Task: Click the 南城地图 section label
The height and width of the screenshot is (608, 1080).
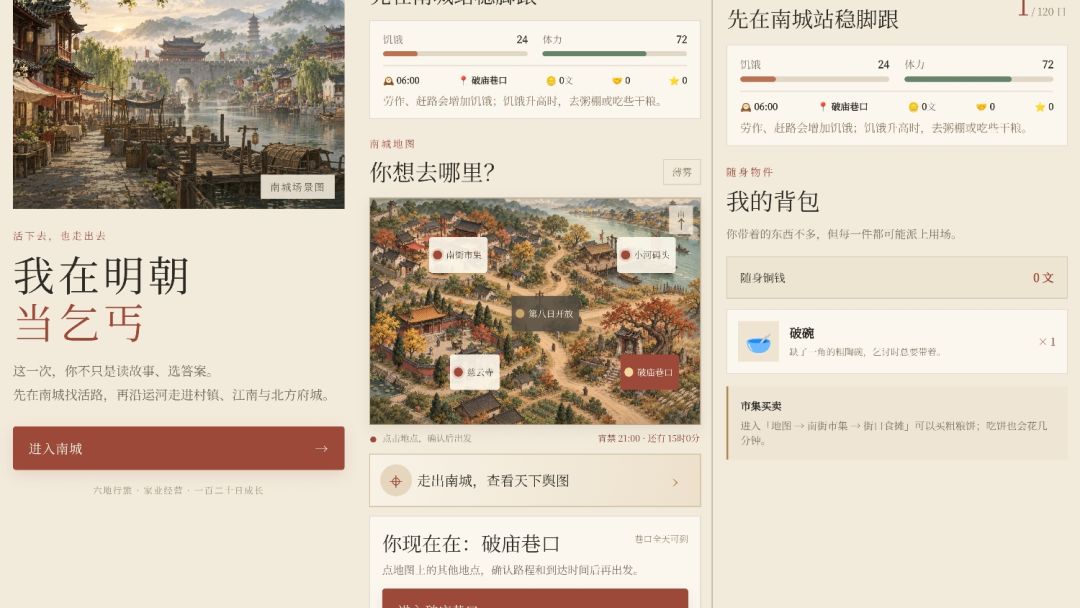Action: [x=393, y=144]
